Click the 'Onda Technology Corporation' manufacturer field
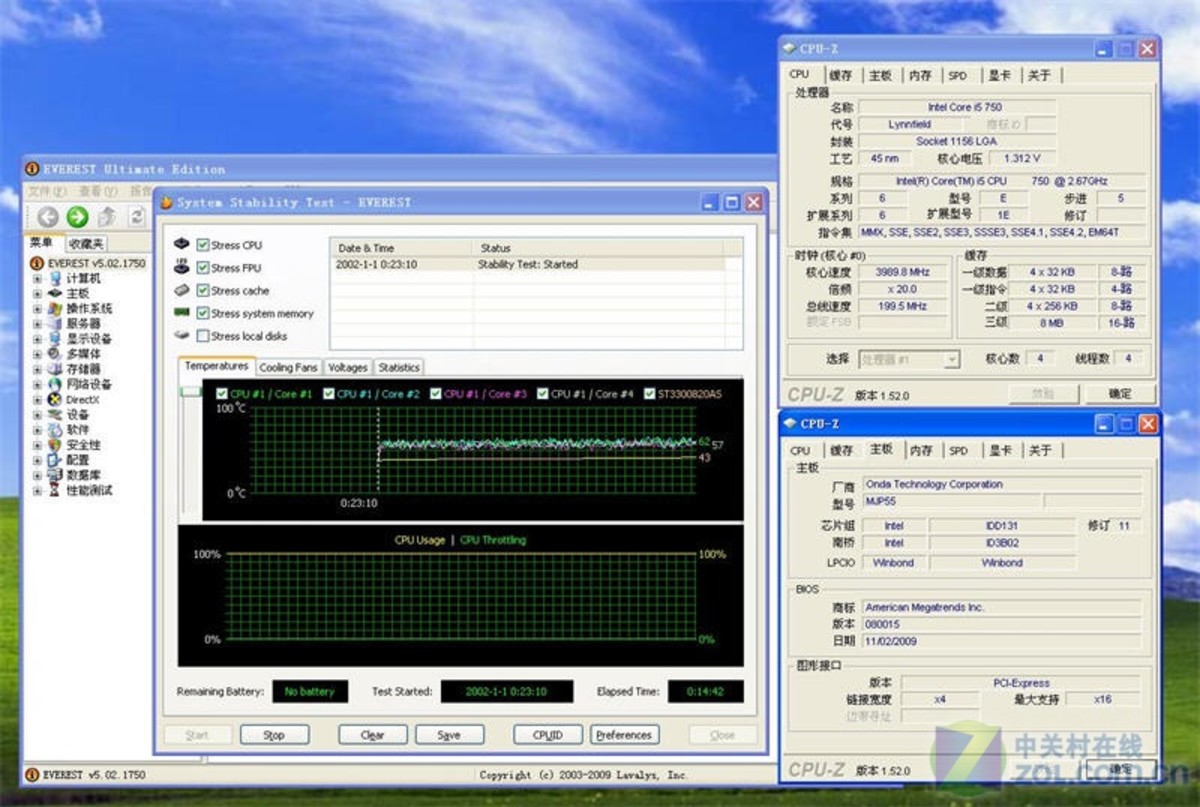This screenshot has height=807, width=1200. (x=1002, y=484)
